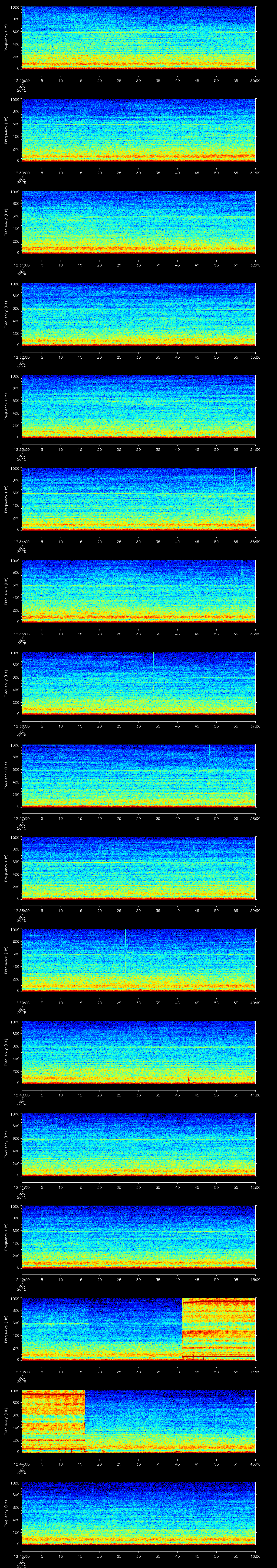Viewport: 277px width, 1568px height.
Task: Click the 12:39:00 start time label
Action: (x=21, y=1003)
